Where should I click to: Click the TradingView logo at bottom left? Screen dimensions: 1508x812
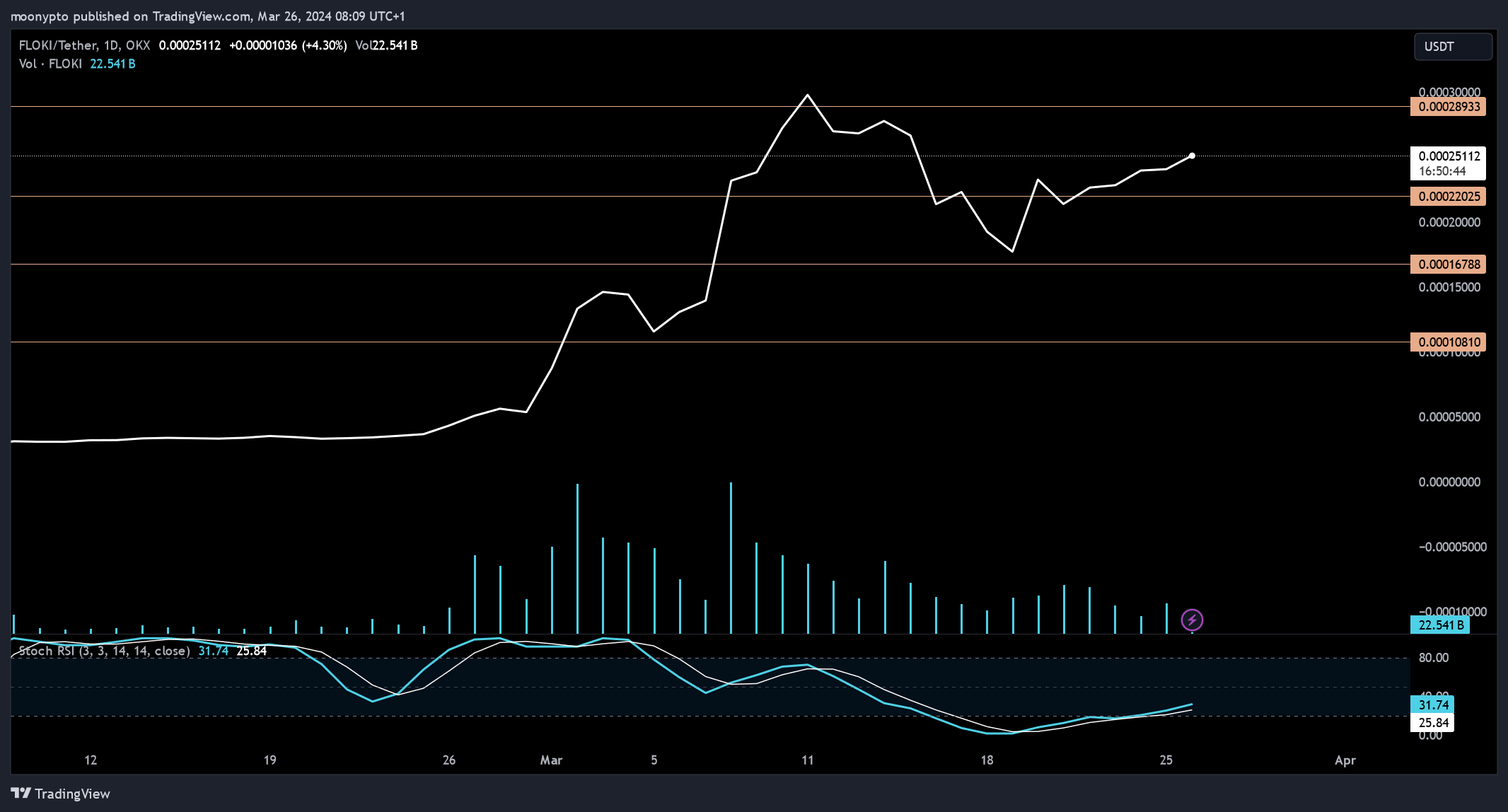(x=60, y=794)
